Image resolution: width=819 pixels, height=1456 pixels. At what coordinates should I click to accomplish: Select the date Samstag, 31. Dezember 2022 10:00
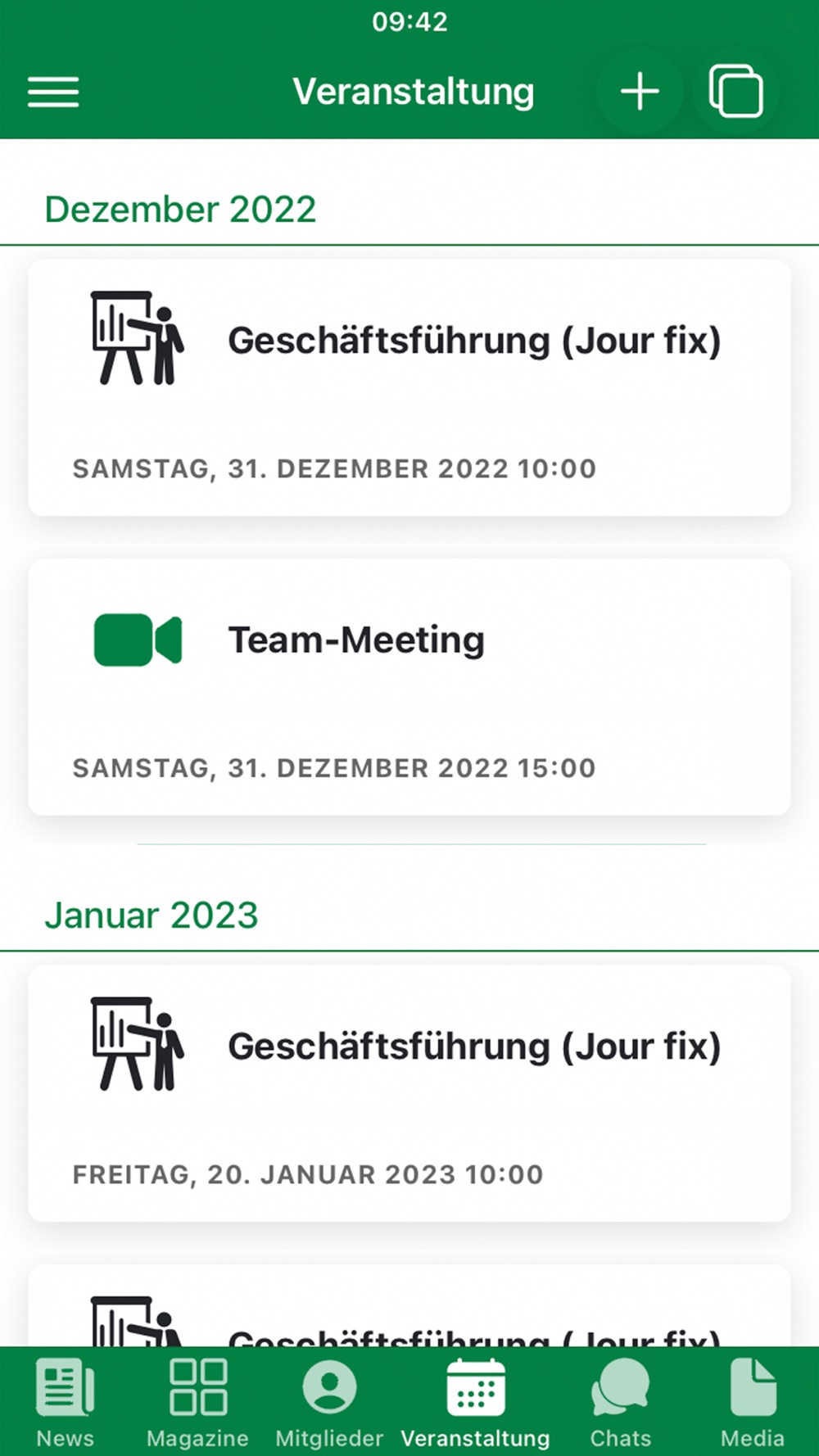point(334,468)
